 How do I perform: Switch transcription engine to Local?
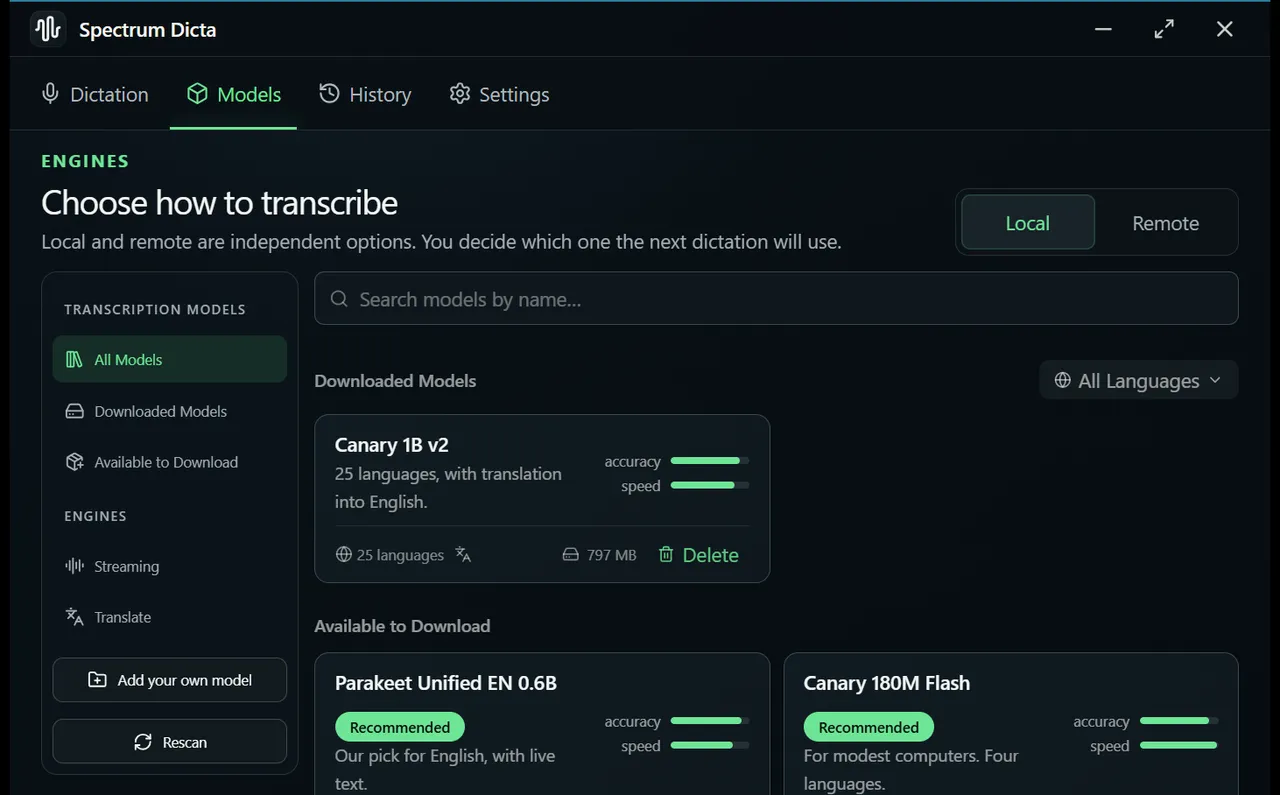click(1027, 223)
